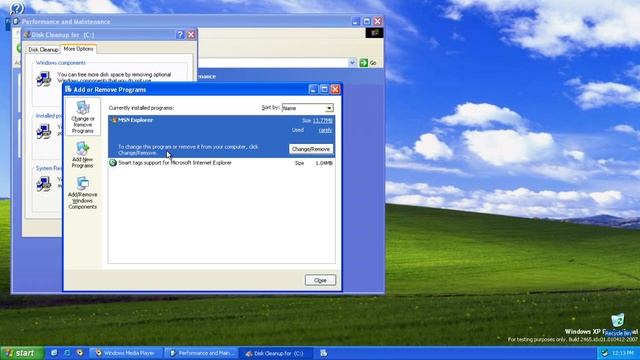Click Show Desktop quick launch icon
640x360 pixels.
point(67,353)
